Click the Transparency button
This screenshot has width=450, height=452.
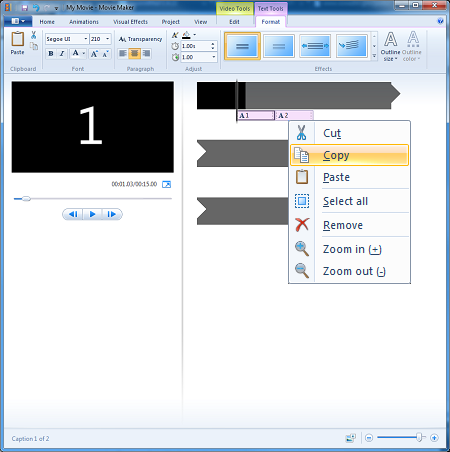click(x=140, y=39)
